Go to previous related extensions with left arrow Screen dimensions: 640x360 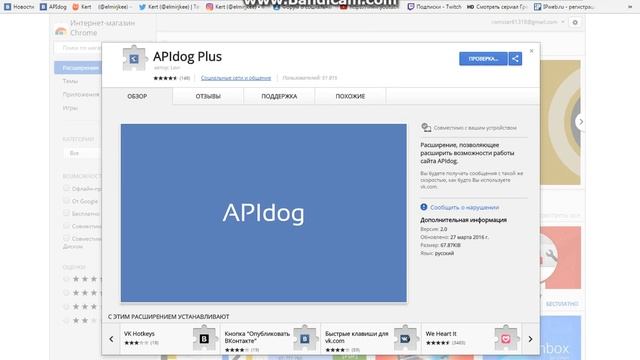click(111, 339)
